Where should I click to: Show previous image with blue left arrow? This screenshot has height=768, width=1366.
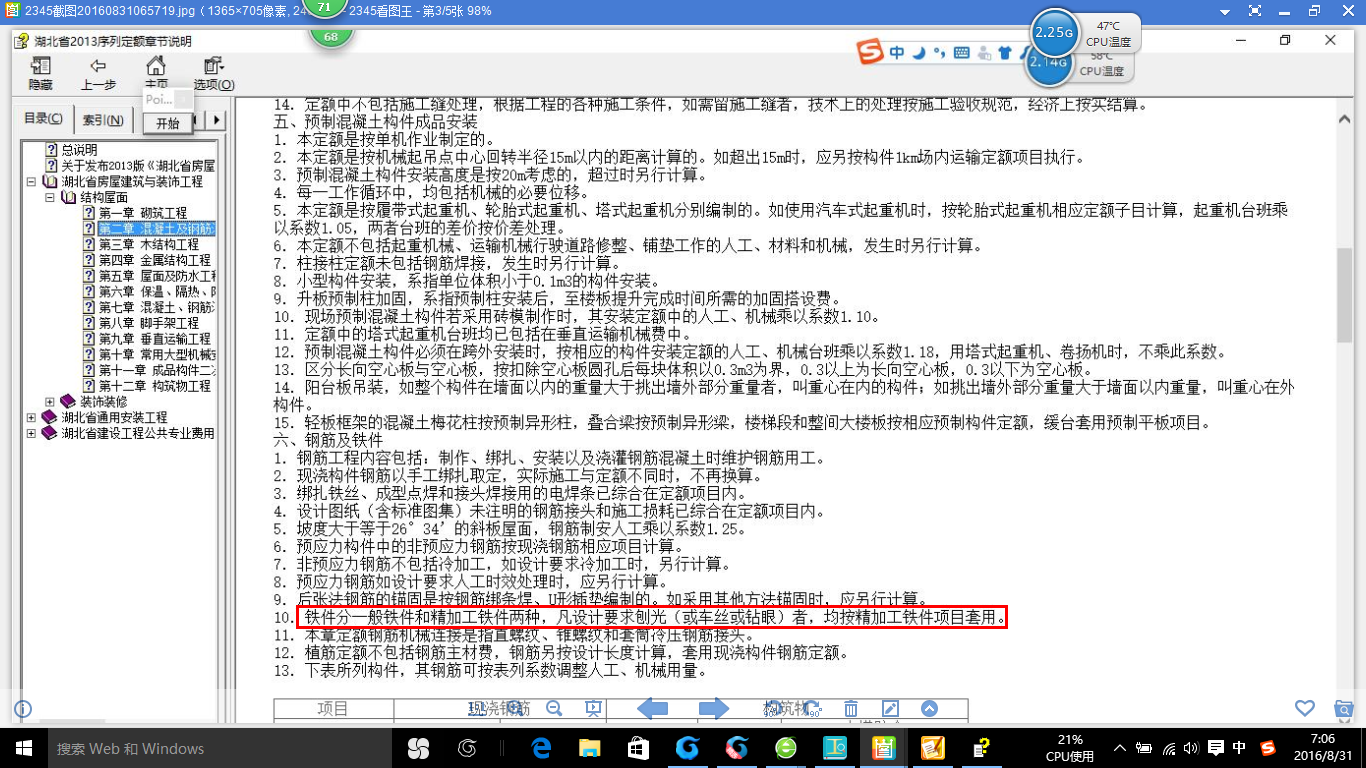pos(653,708)
